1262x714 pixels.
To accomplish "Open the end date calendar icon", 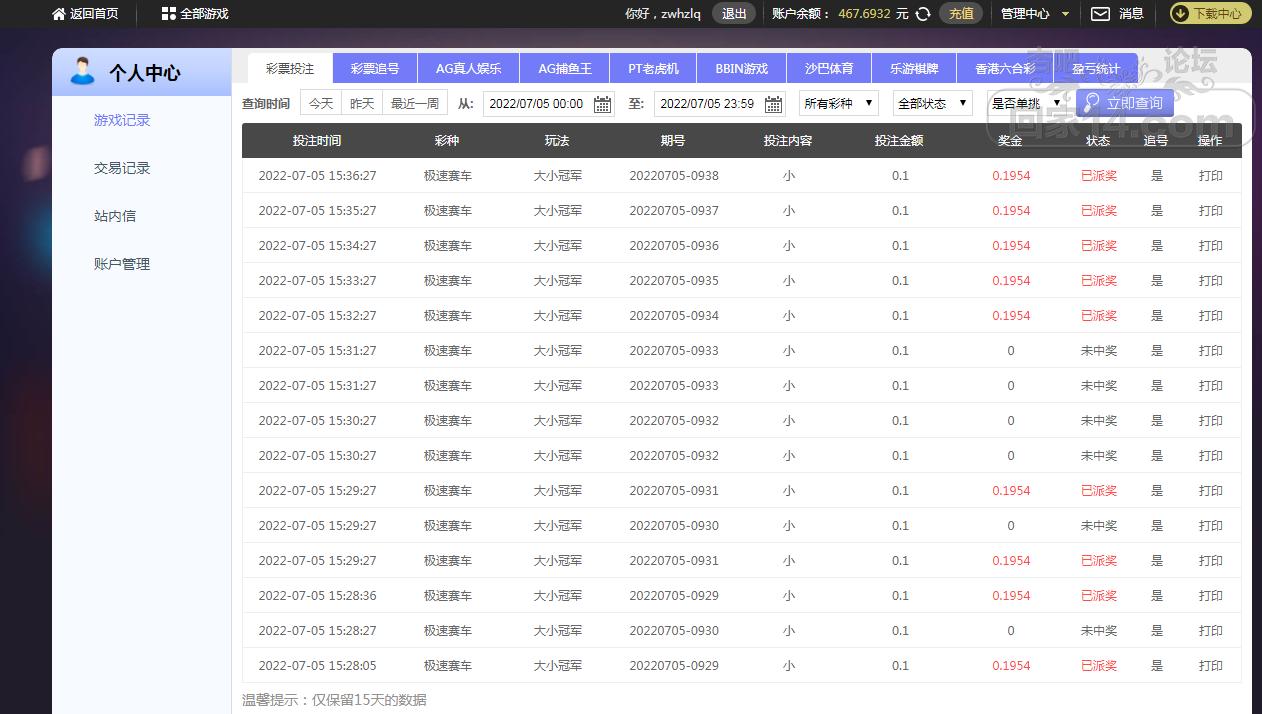I will point(773,104).
